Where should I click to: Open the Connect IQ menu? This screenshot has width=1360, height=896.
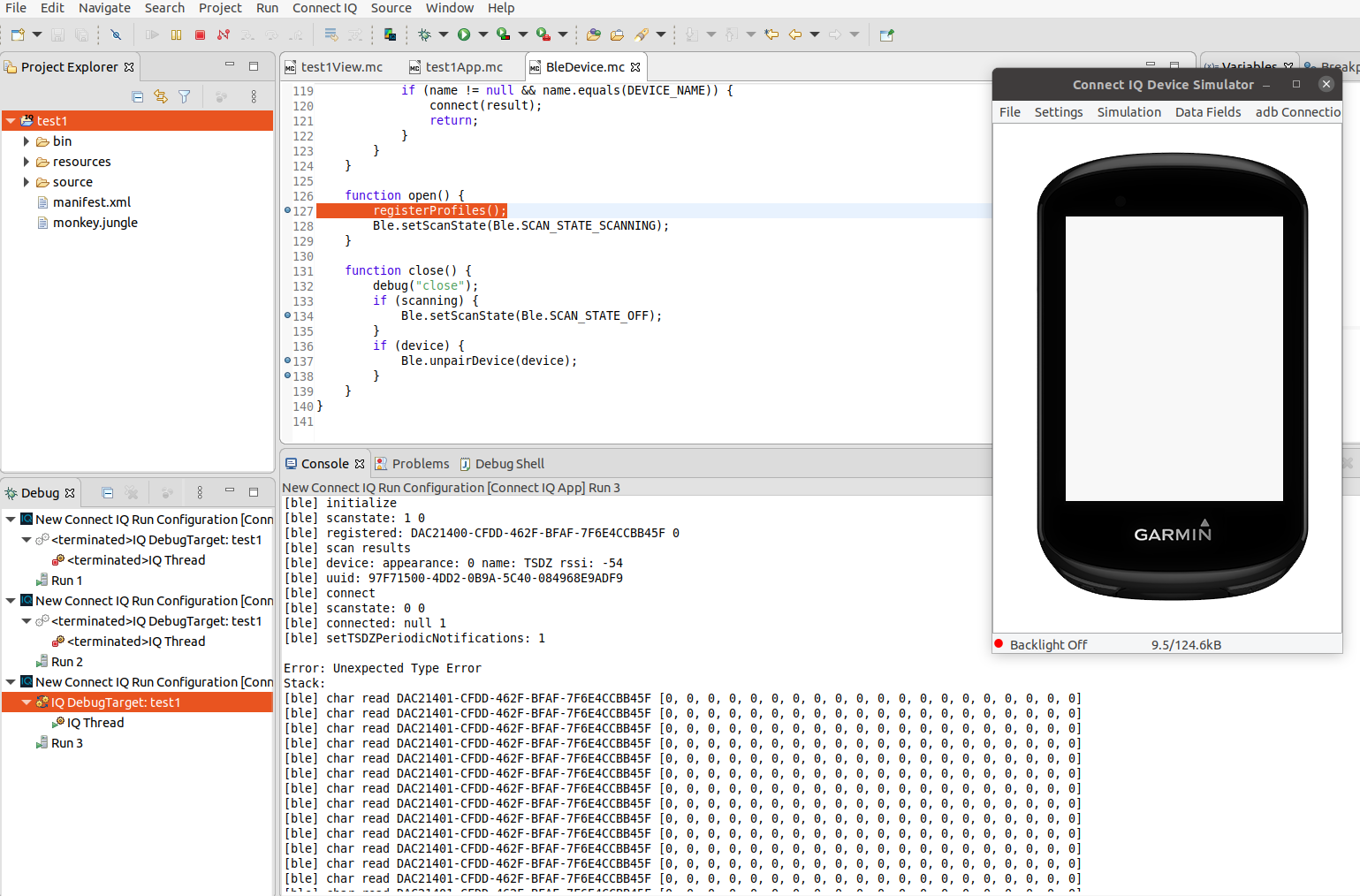[324, 8]
